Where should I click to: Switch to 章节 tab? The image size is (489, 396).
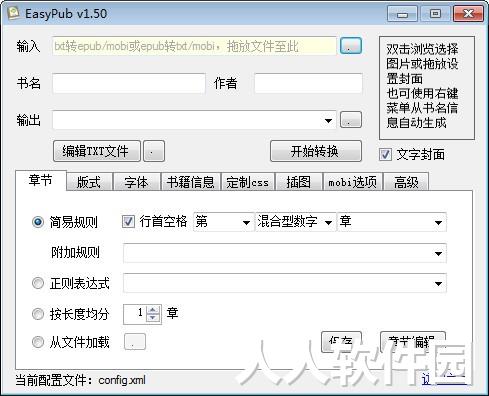click(x=41, y=180)
